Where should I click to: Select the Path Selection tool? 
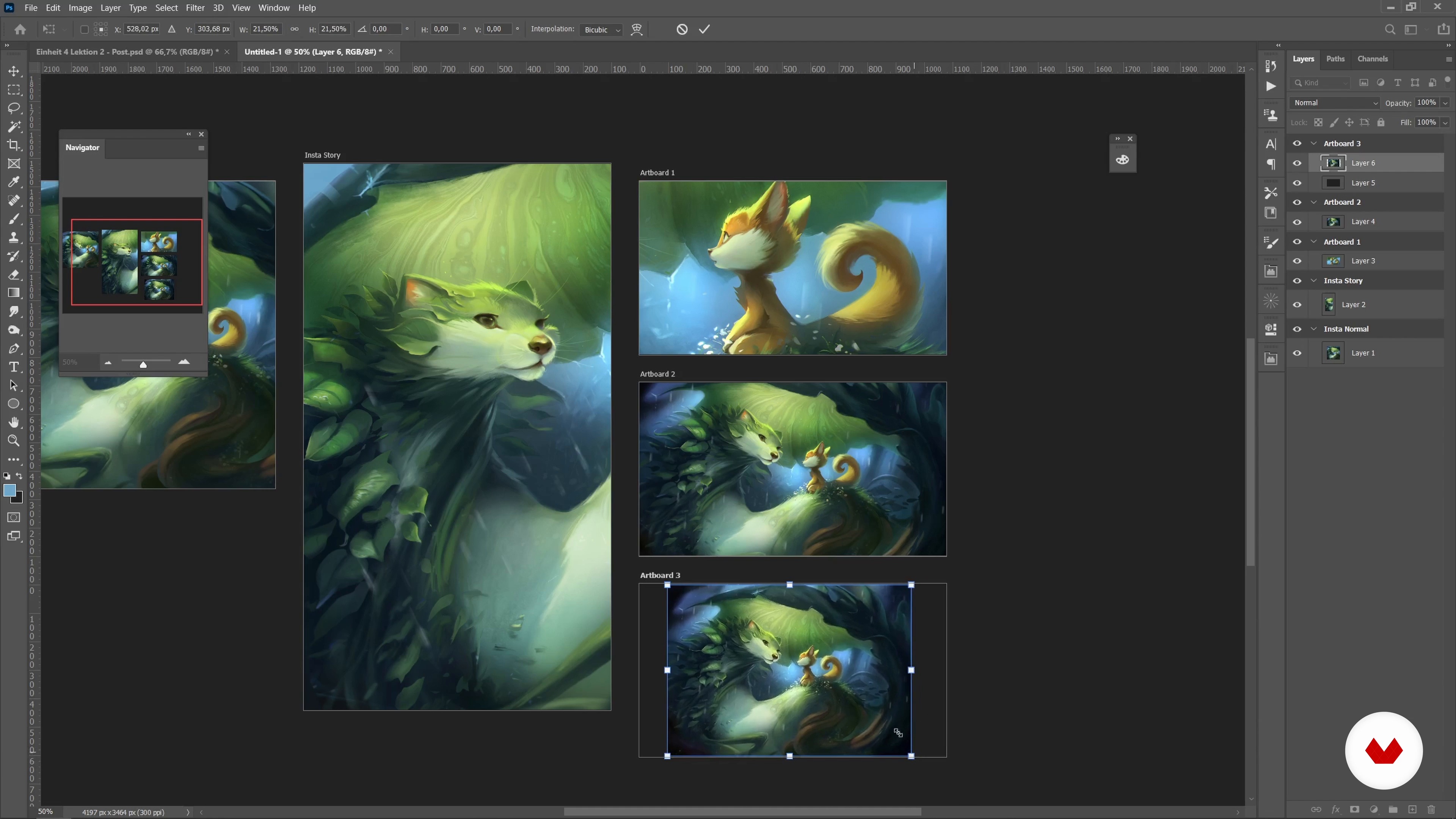(x=14, y=386)
